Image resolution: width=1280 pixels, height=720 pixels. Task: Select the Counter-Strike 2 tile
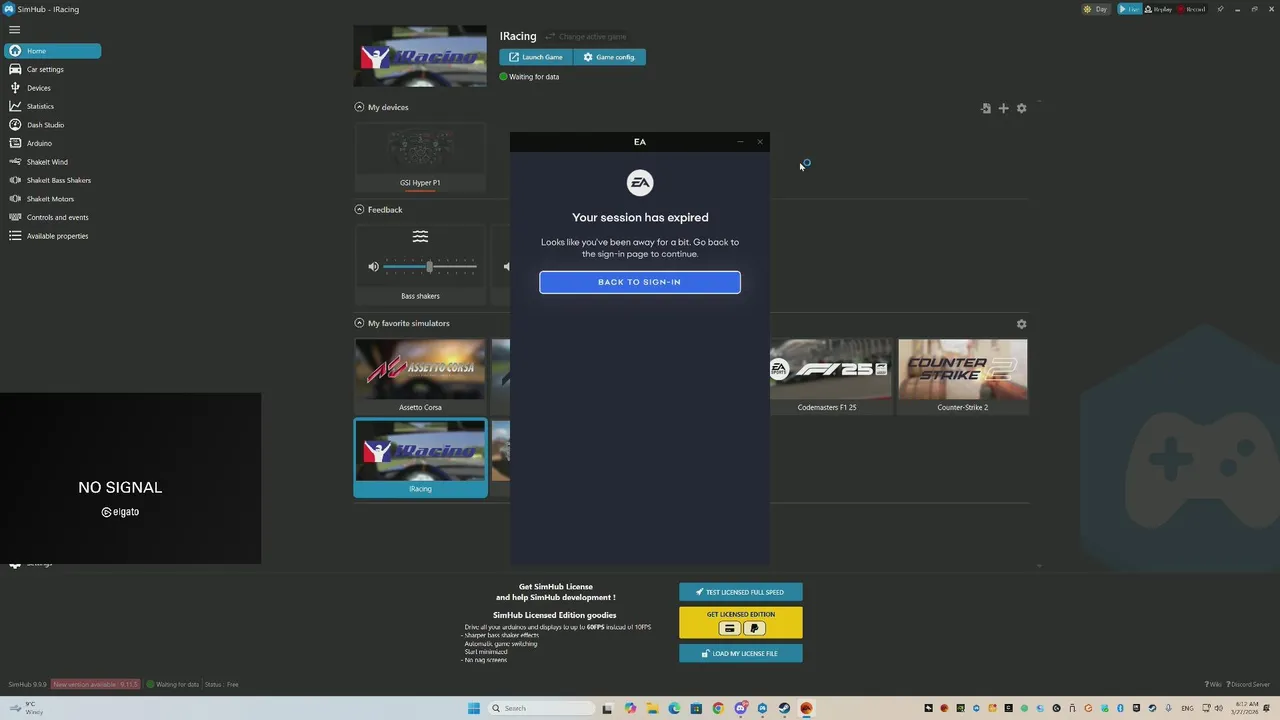point(962,376)
